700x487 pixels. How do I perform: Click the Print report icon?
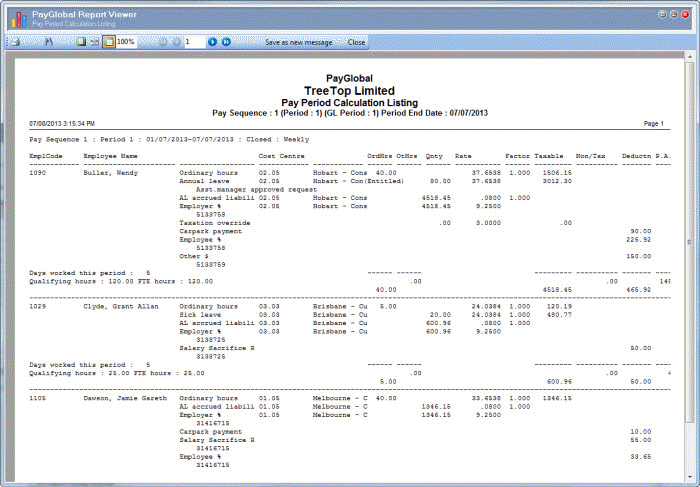tap(16, 42)
